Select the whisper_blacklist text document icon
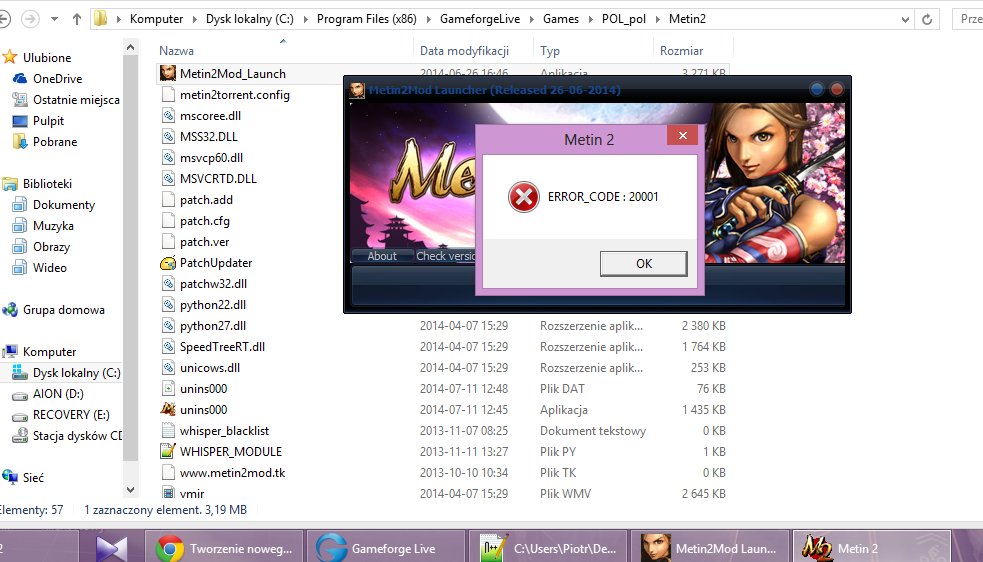 click(x=167, y=431)
